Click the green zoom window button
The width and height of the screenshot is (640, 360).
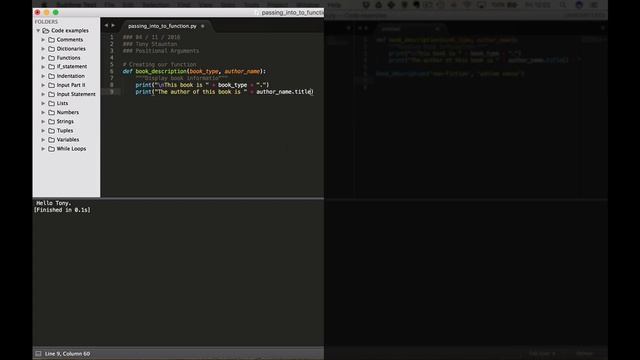[x=56, y=13]
